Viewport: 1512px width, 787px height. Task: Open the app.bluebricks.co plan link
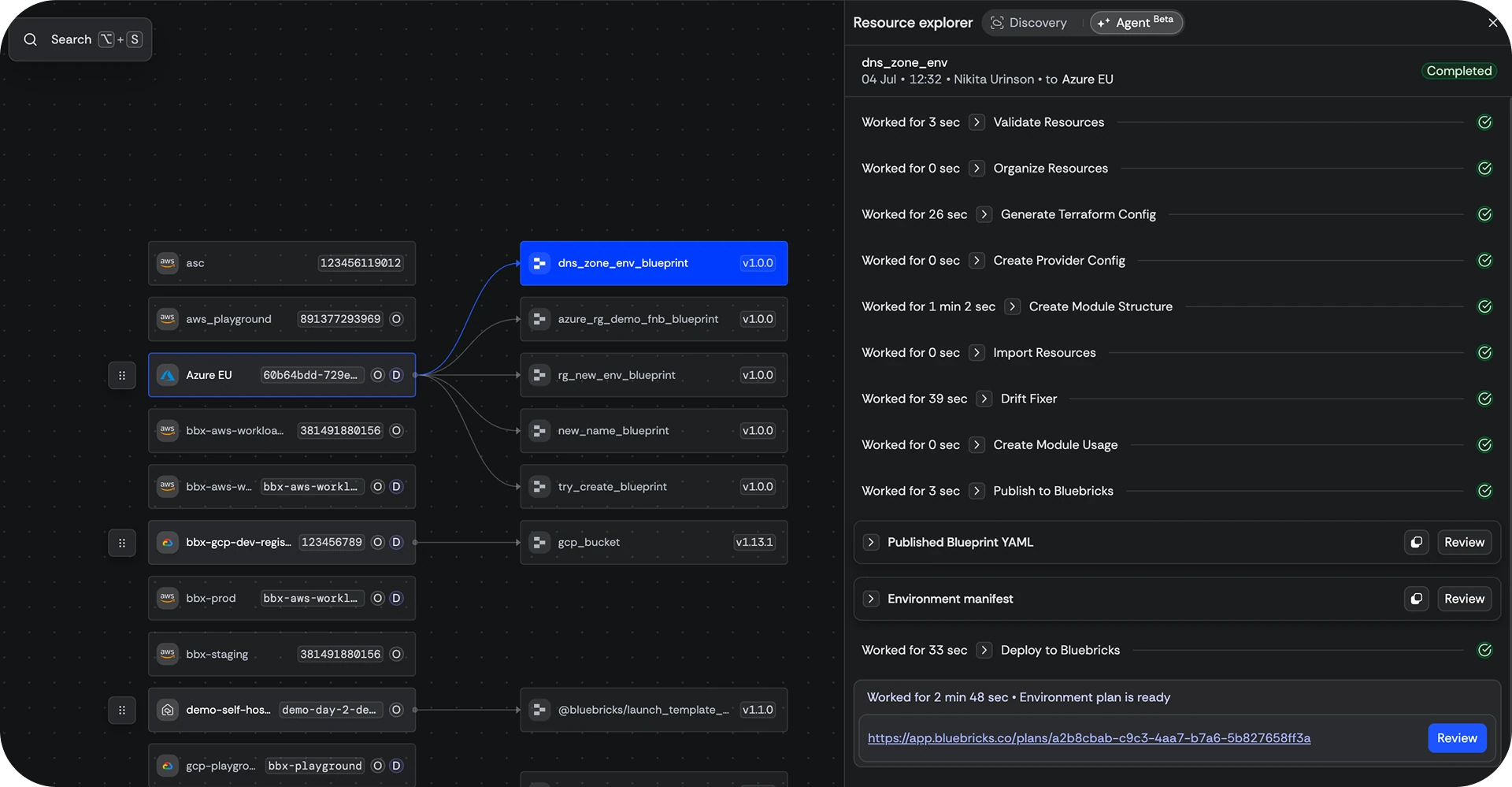pos(1089,738)
